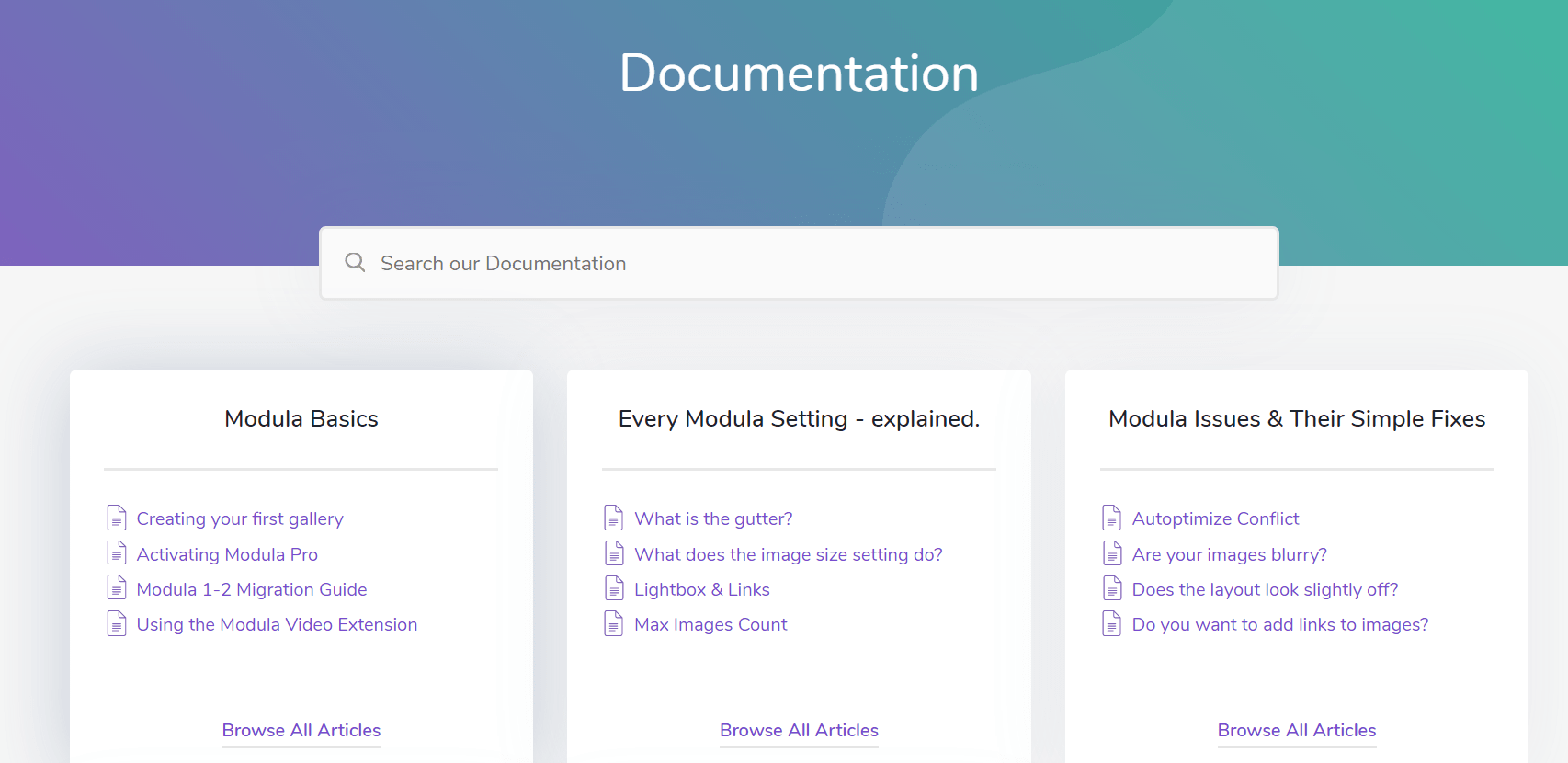Screen dimensions: 1568x763
Task: Click document icon beside image size setting article
Action: click(x=614, y=552)
